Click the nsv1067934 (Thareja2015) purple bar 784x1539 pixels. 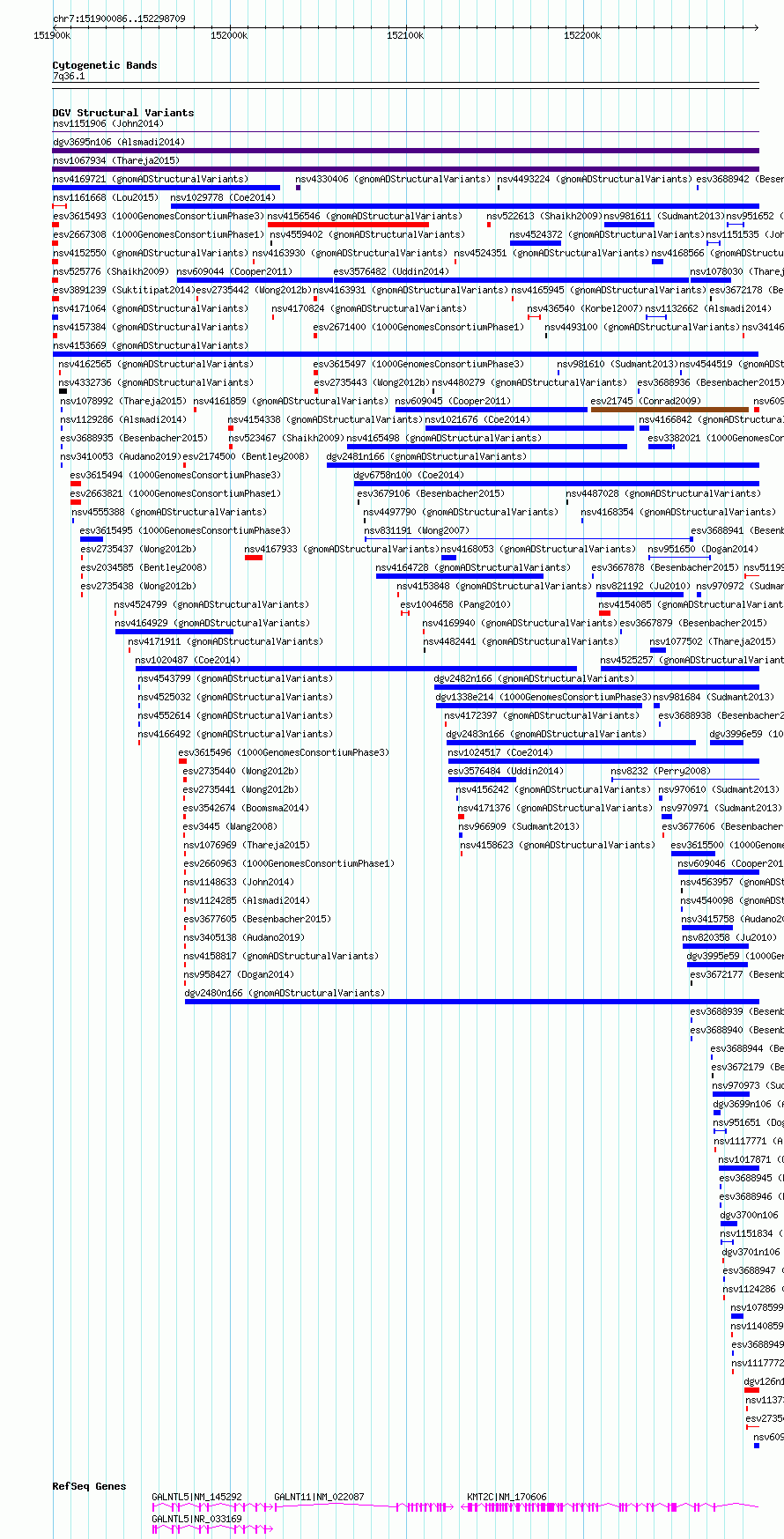(x=405, y=169)
